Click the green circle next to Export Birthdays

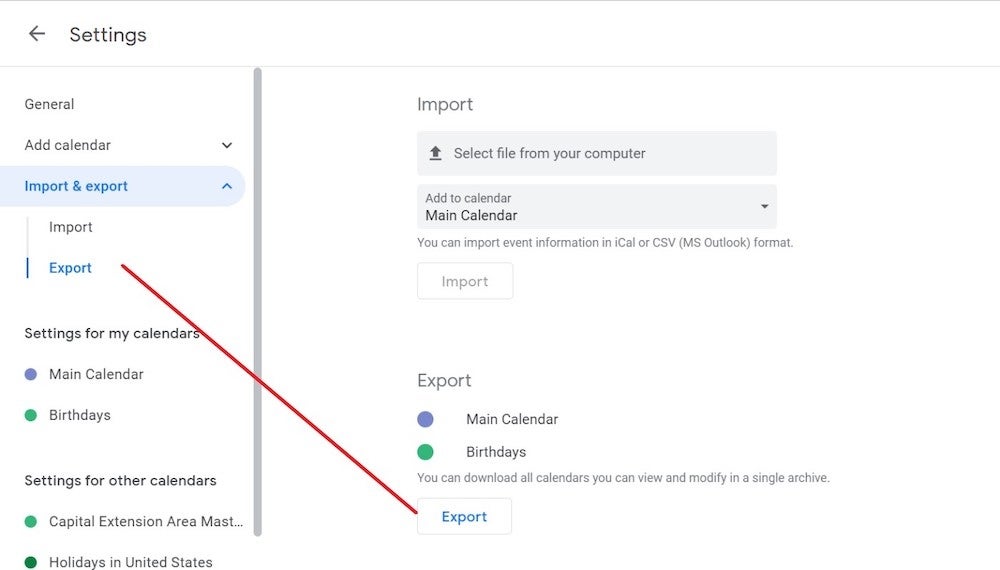click(x=425, y=452)
